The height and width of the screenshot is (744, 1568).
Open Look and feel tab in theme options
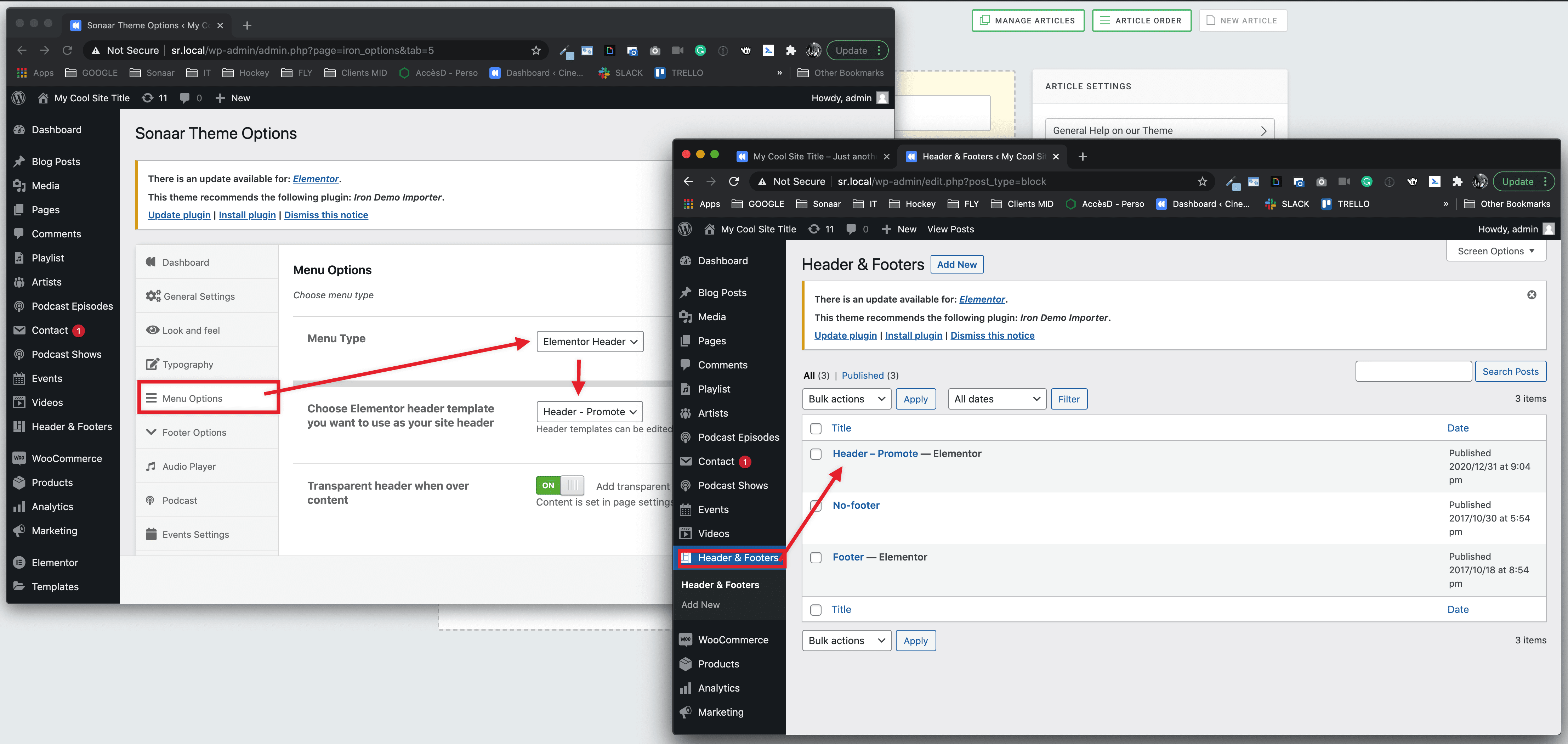pos(207,330)
